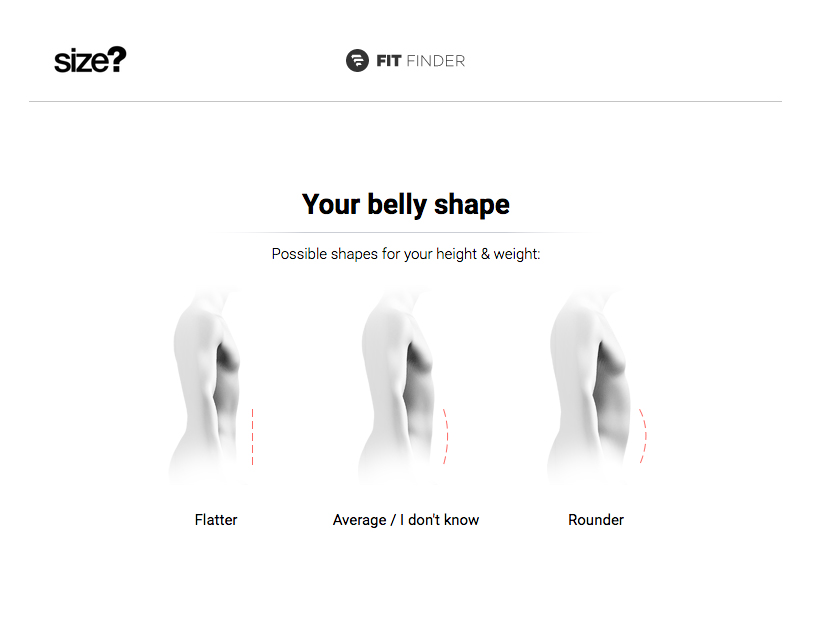This screenshot has width=813, height=641.
Task: Click red dashed curve on Rounder figure
Action: pyautogui.click(x=643, y=436)
